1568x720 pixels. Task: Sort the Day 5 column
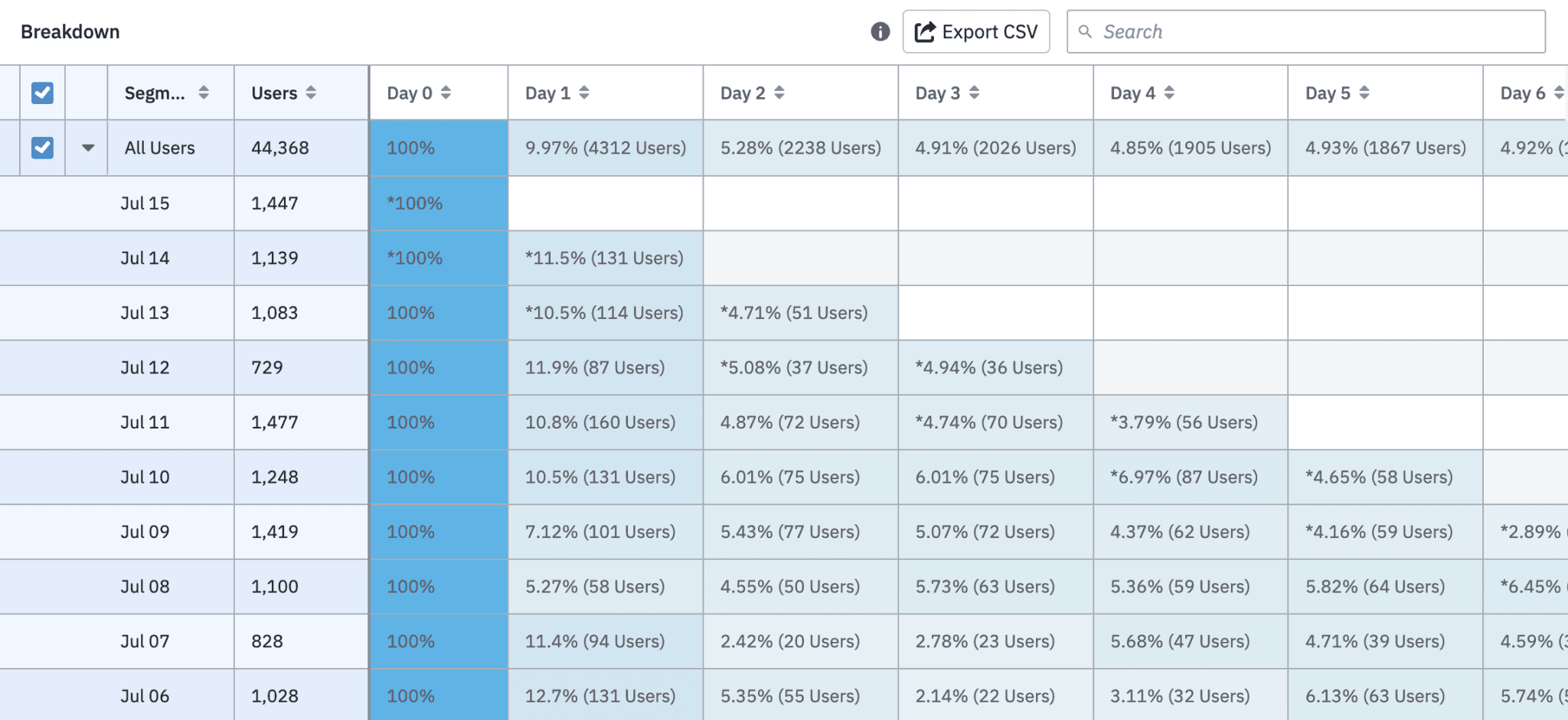pyautogui.click(x=1365, y=93)
